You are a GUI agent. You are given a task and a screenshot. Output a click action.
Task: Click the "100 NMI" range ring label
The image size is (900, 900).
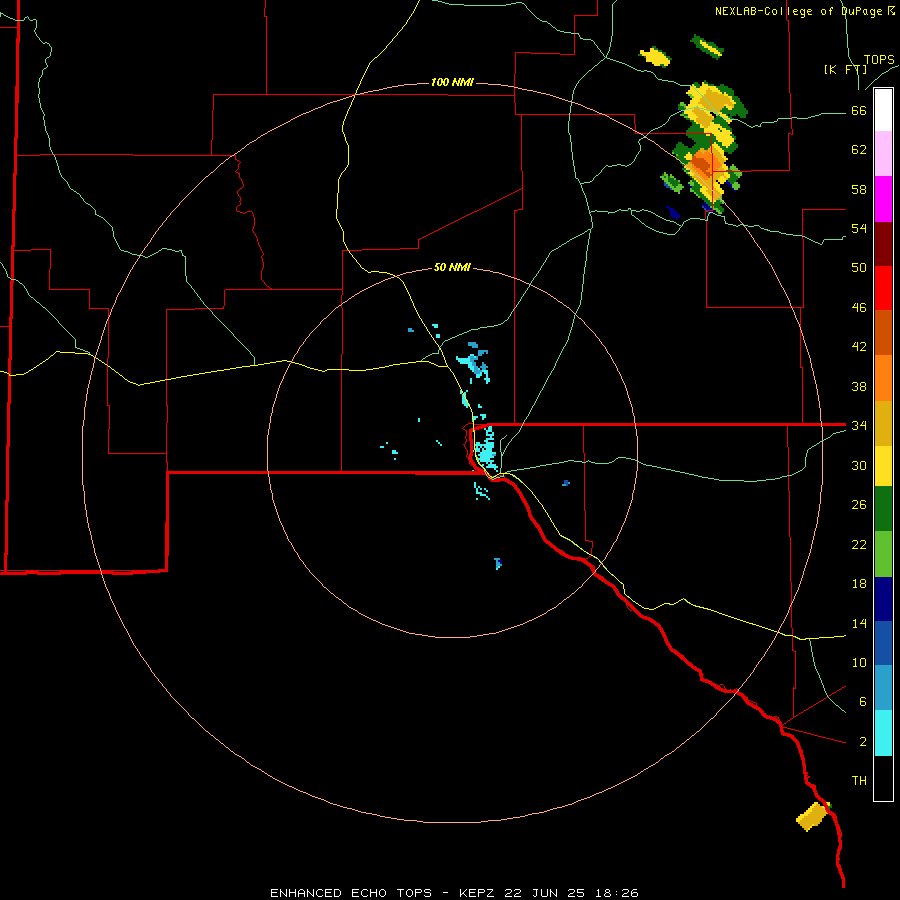(452, 83)
